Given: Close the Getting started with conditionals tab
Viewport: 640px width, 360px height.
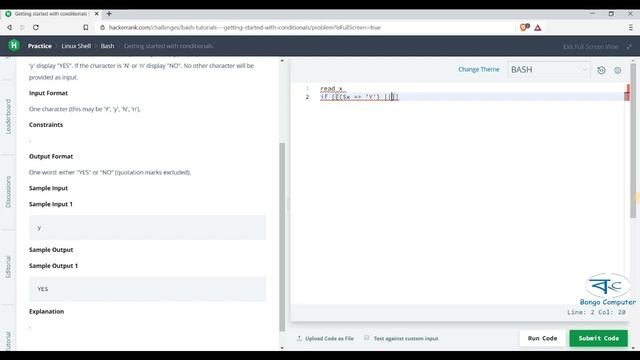Looking at the screenshot, I should point(97,13).
